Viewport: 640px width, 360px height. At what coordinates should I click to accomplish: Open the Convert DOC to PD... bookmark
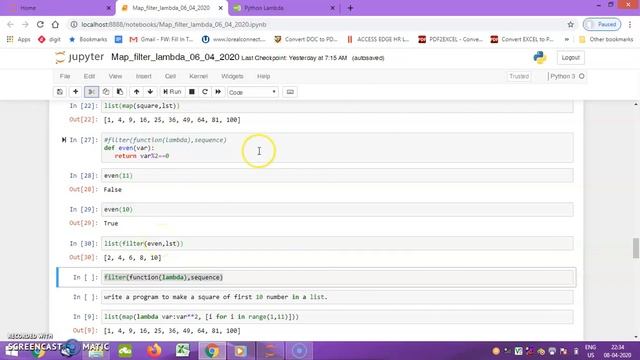[x=306, y=39]
